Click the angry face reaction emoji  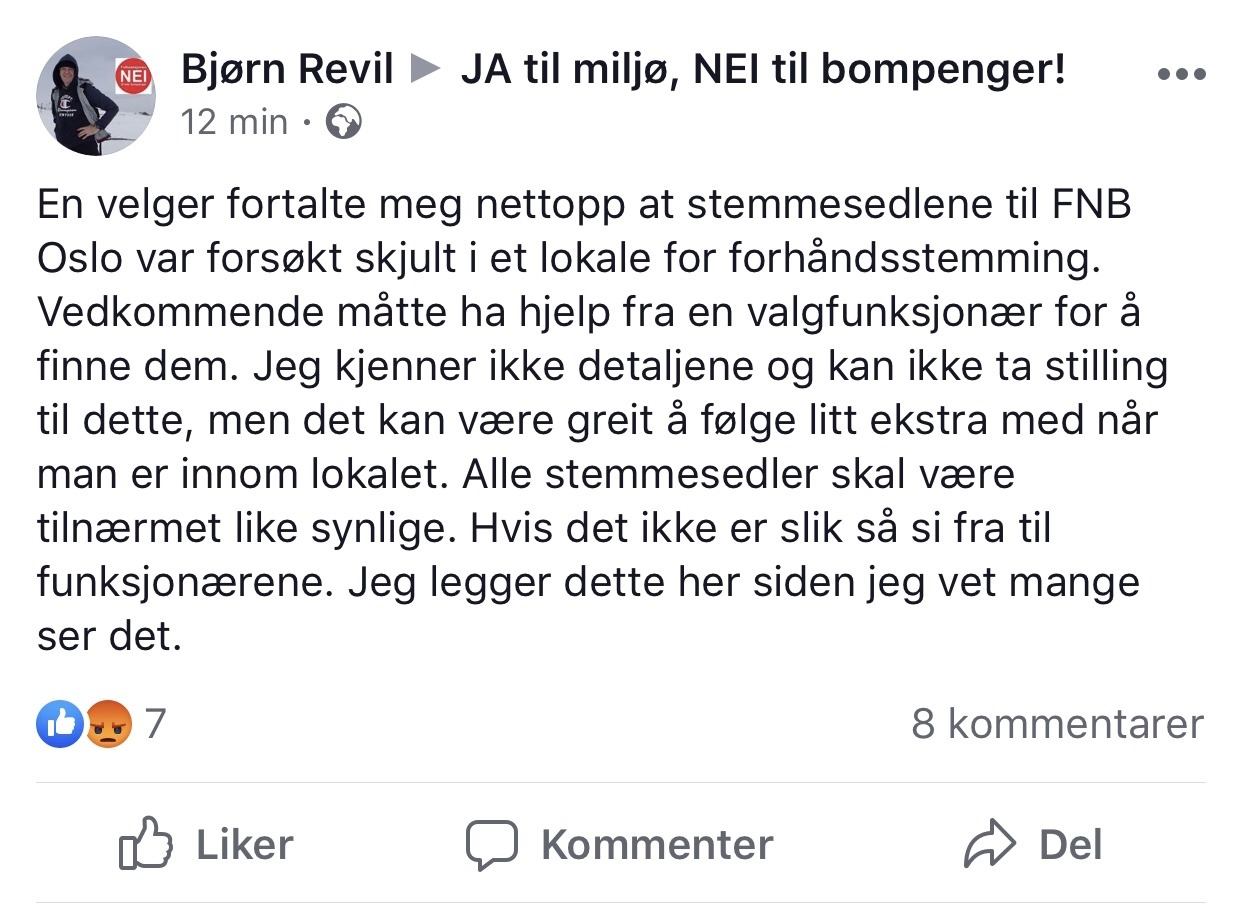(x=108, y=724)
